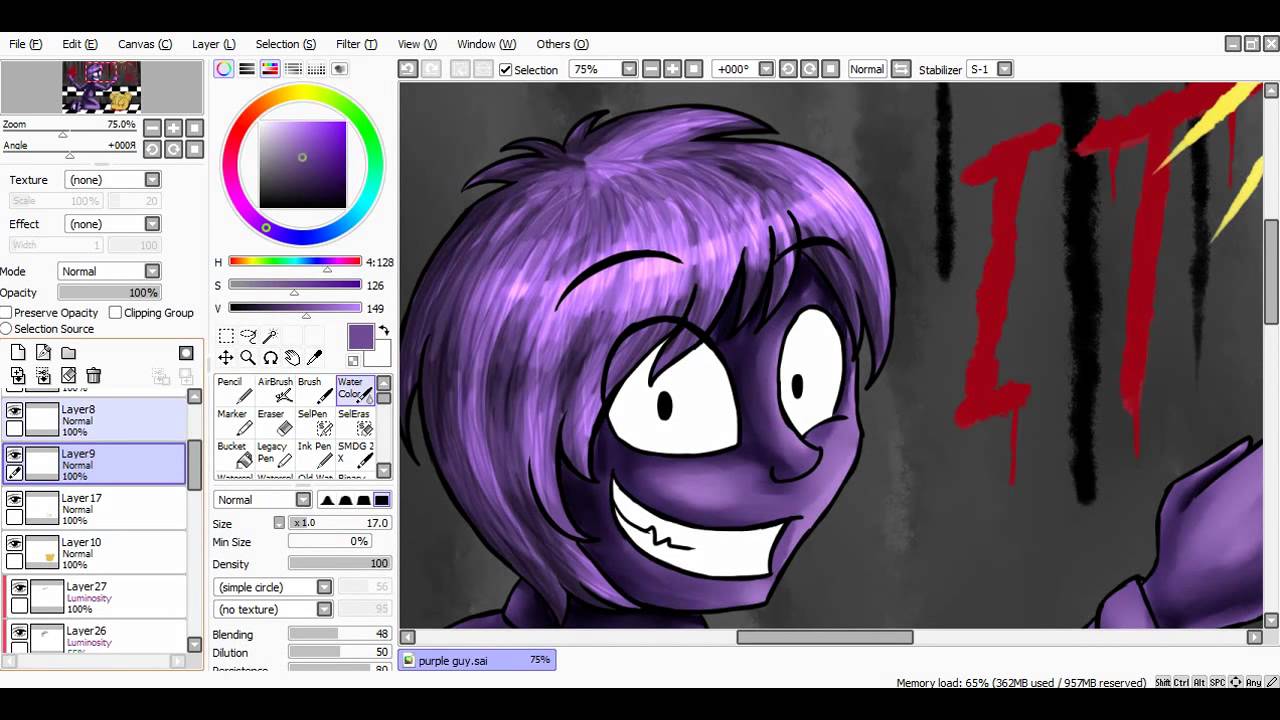1280x720 pixels.
Task: Select the Marker tool
Action: click(234, 422)
